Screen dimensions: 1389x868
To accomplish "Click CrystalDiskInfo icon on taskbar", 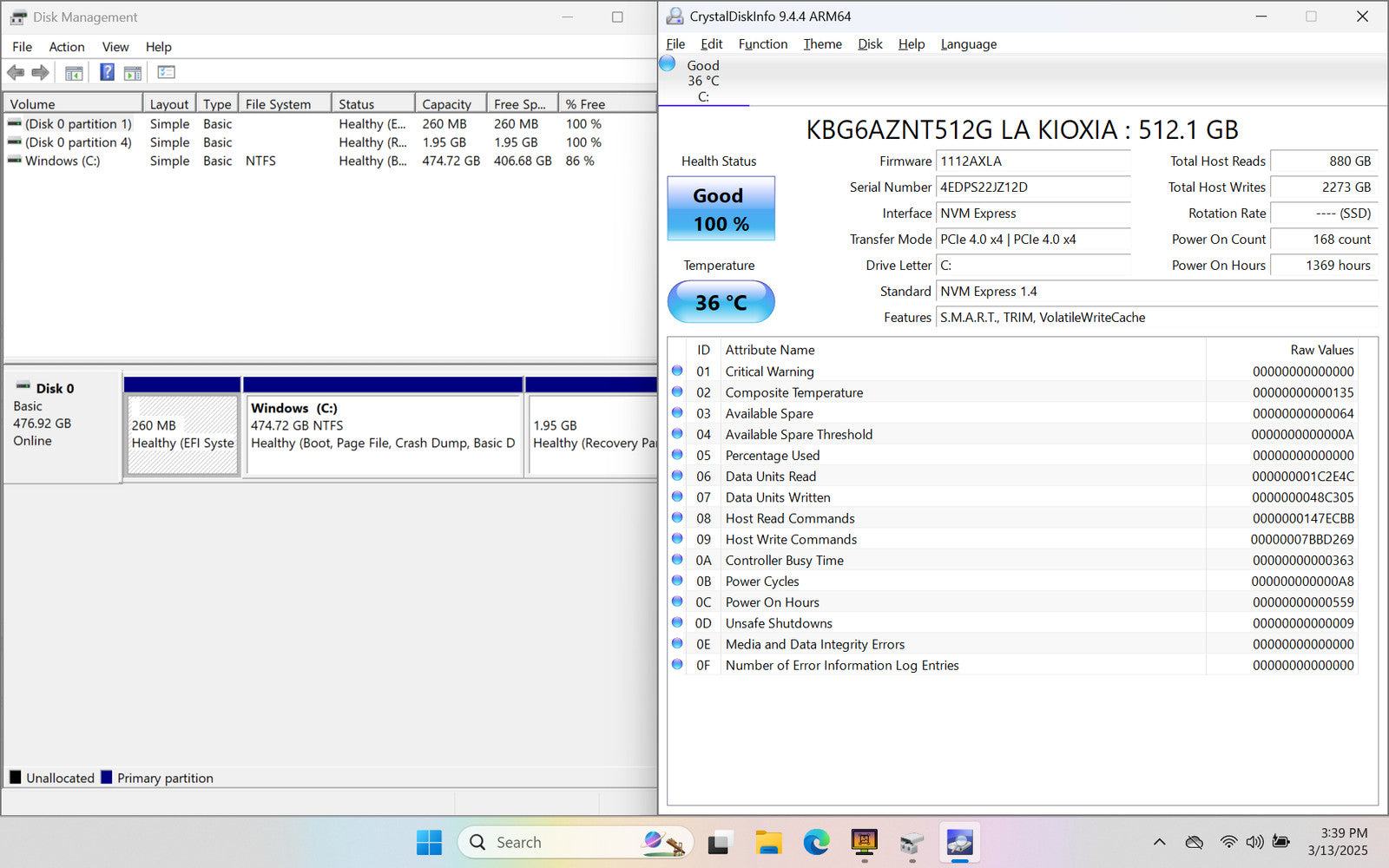I will [959, 842].
